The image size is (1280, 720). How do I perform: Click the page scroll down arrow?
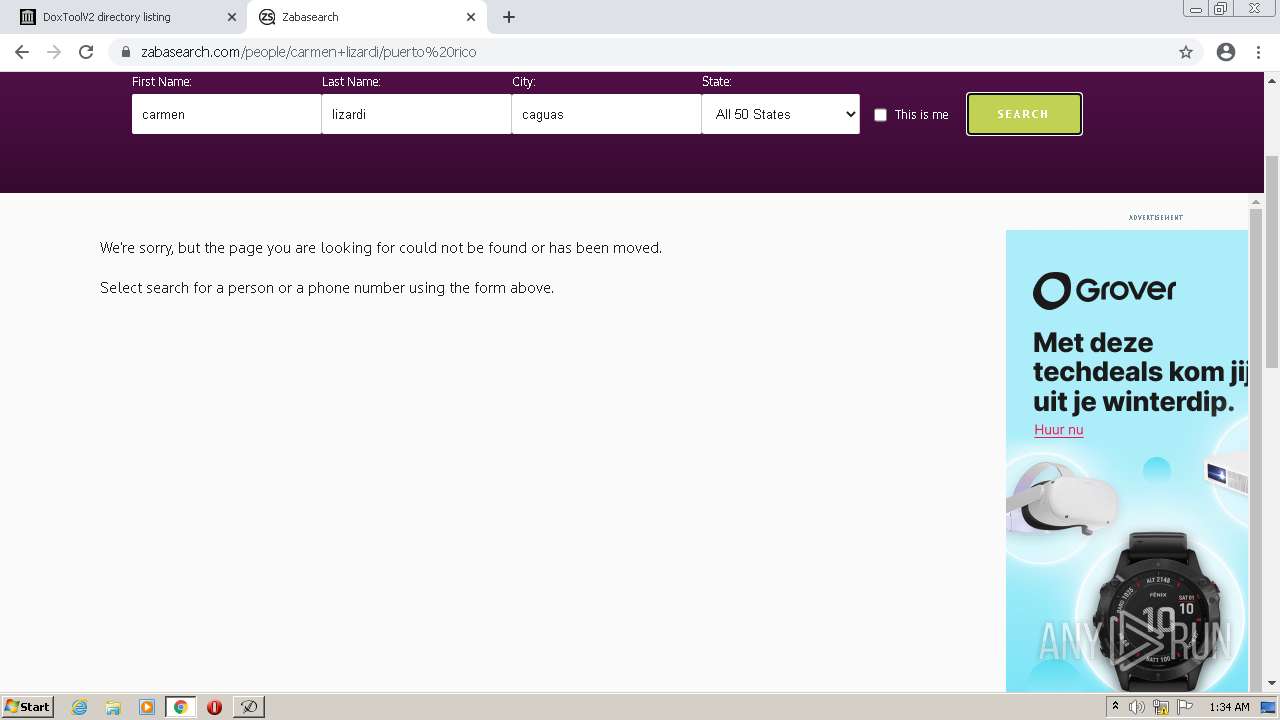tap(1272, 683)
